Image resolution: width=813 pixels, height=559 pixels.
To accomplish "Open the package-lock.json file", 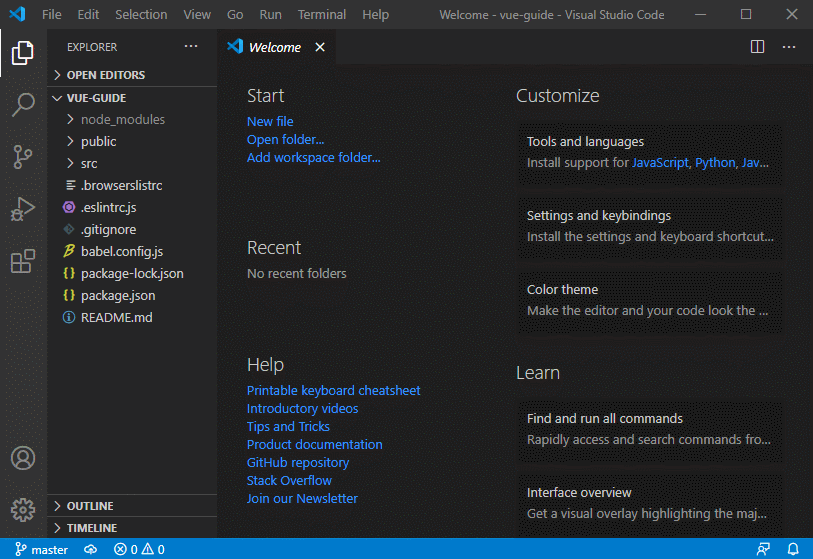I will (x=132, y=273).
